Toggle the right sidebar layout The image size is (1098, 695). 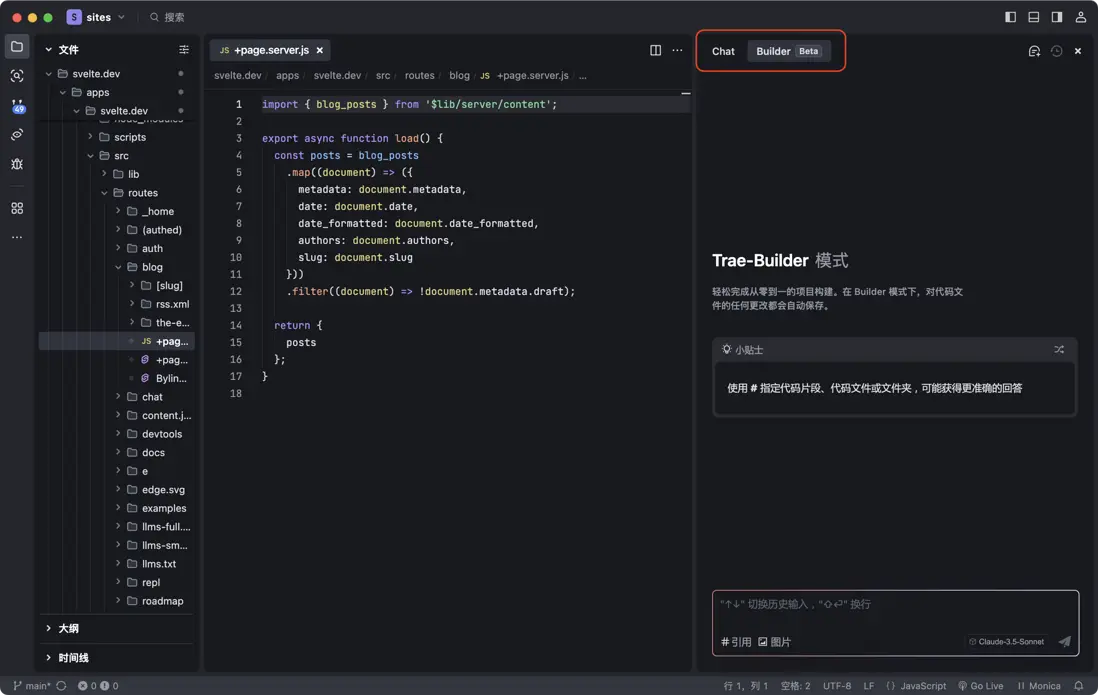(x=1056, y=17)
